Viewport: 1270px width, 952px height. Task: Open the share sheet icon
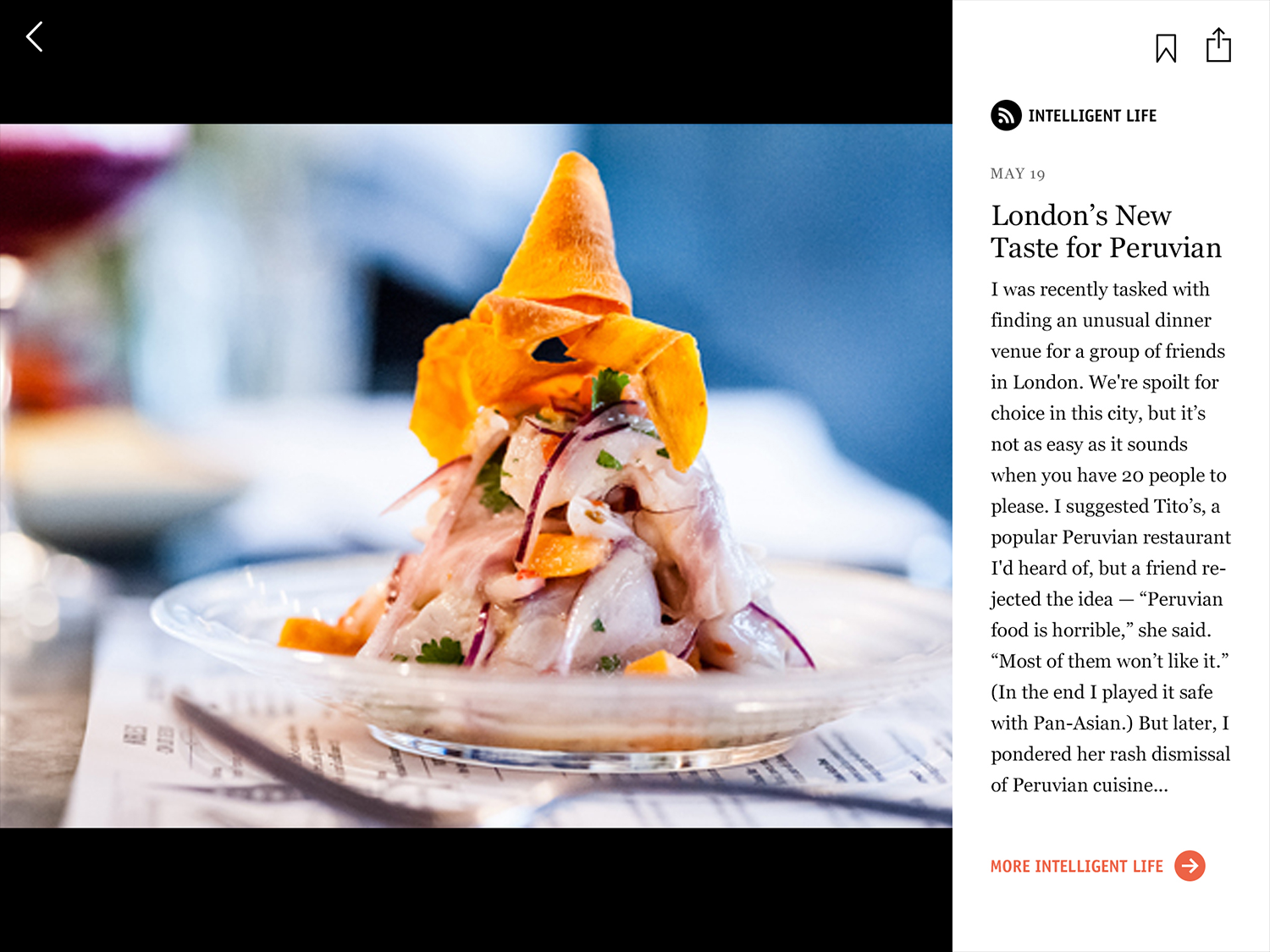tap(1218, 46)
